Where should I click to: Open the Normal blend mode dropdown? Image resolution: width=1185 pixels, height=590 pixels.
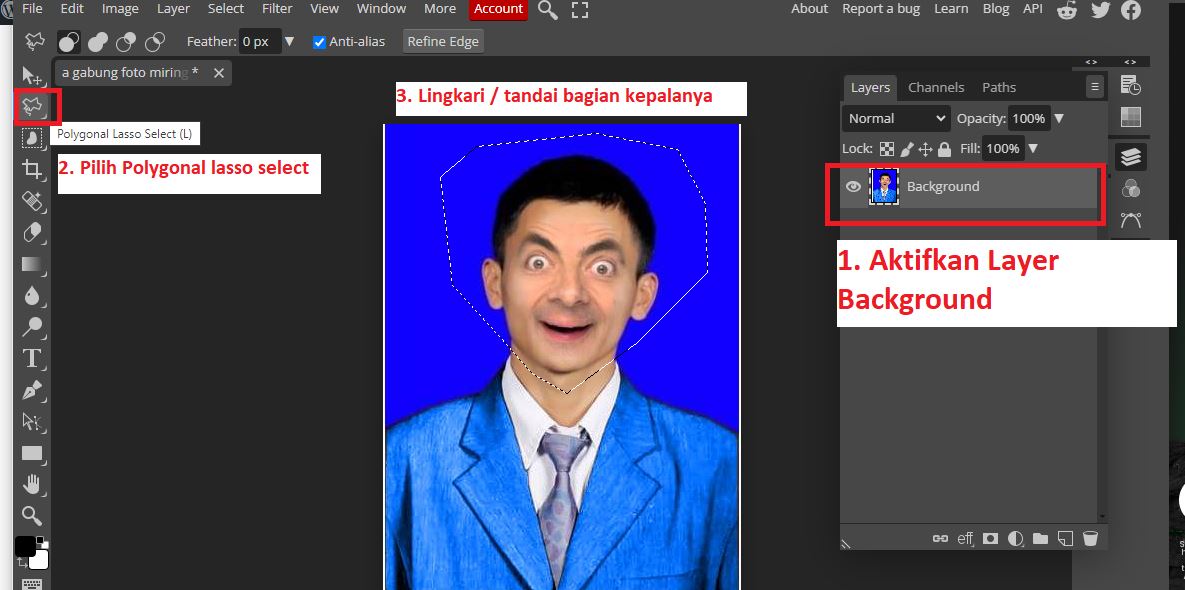[896, 119]
